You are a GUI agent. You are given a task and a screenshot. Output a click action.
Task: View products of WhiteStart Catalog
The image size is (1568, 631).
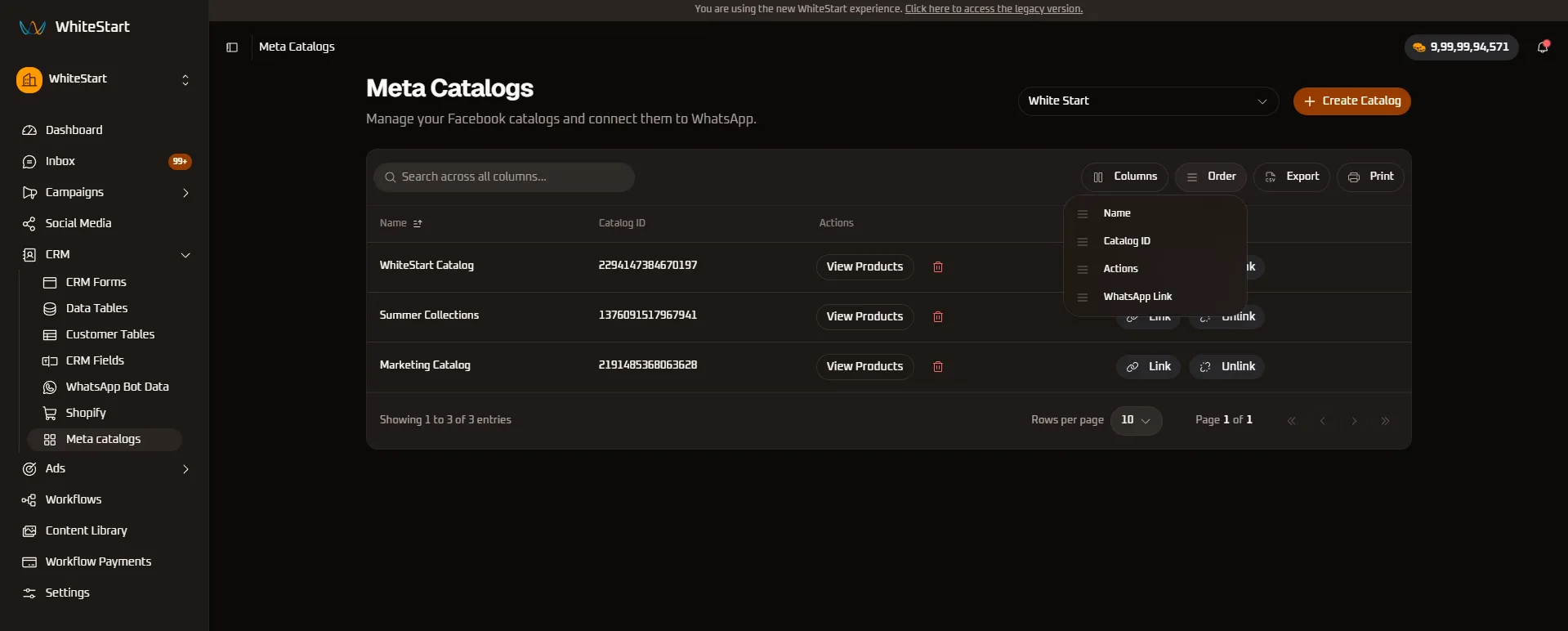(x=864, y=267)
